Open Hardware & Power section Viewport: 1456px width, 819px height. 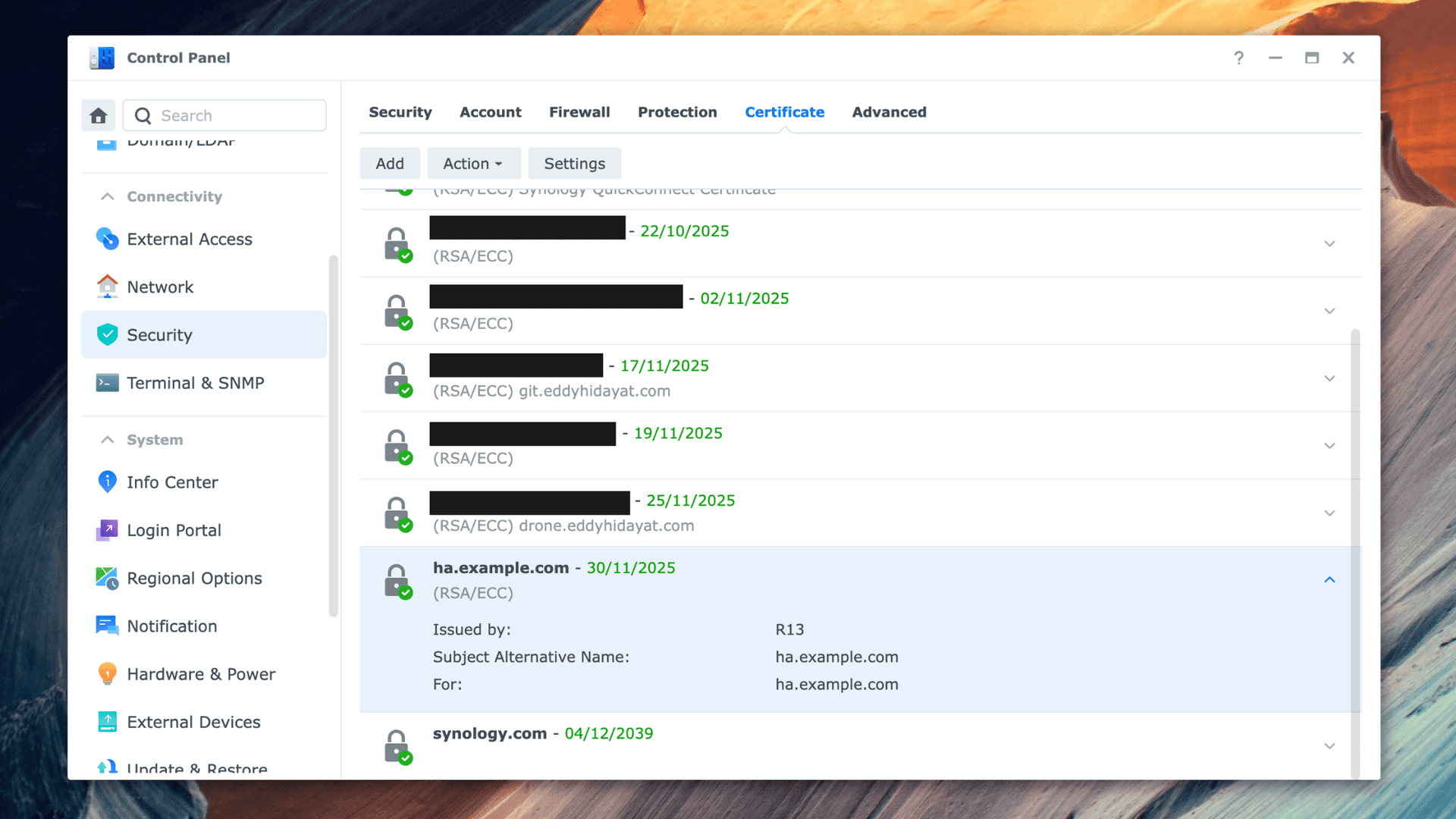pyautogui.click(x=201, y=674)
